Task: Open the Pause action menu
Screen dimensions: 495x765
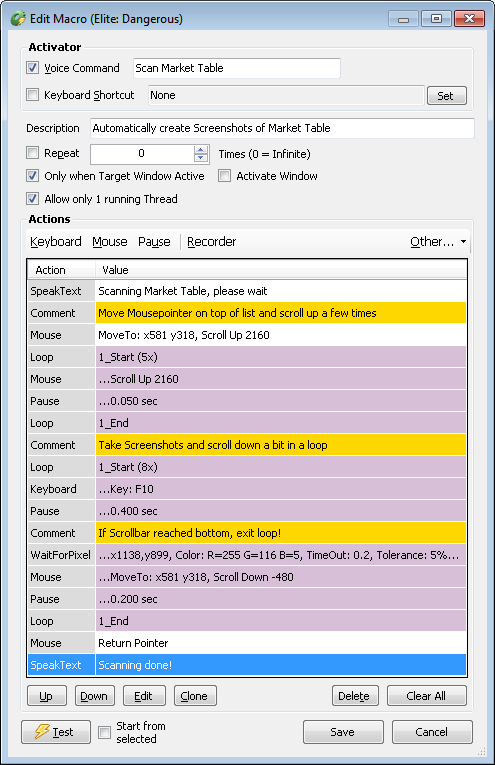Action: pos(154,242)
